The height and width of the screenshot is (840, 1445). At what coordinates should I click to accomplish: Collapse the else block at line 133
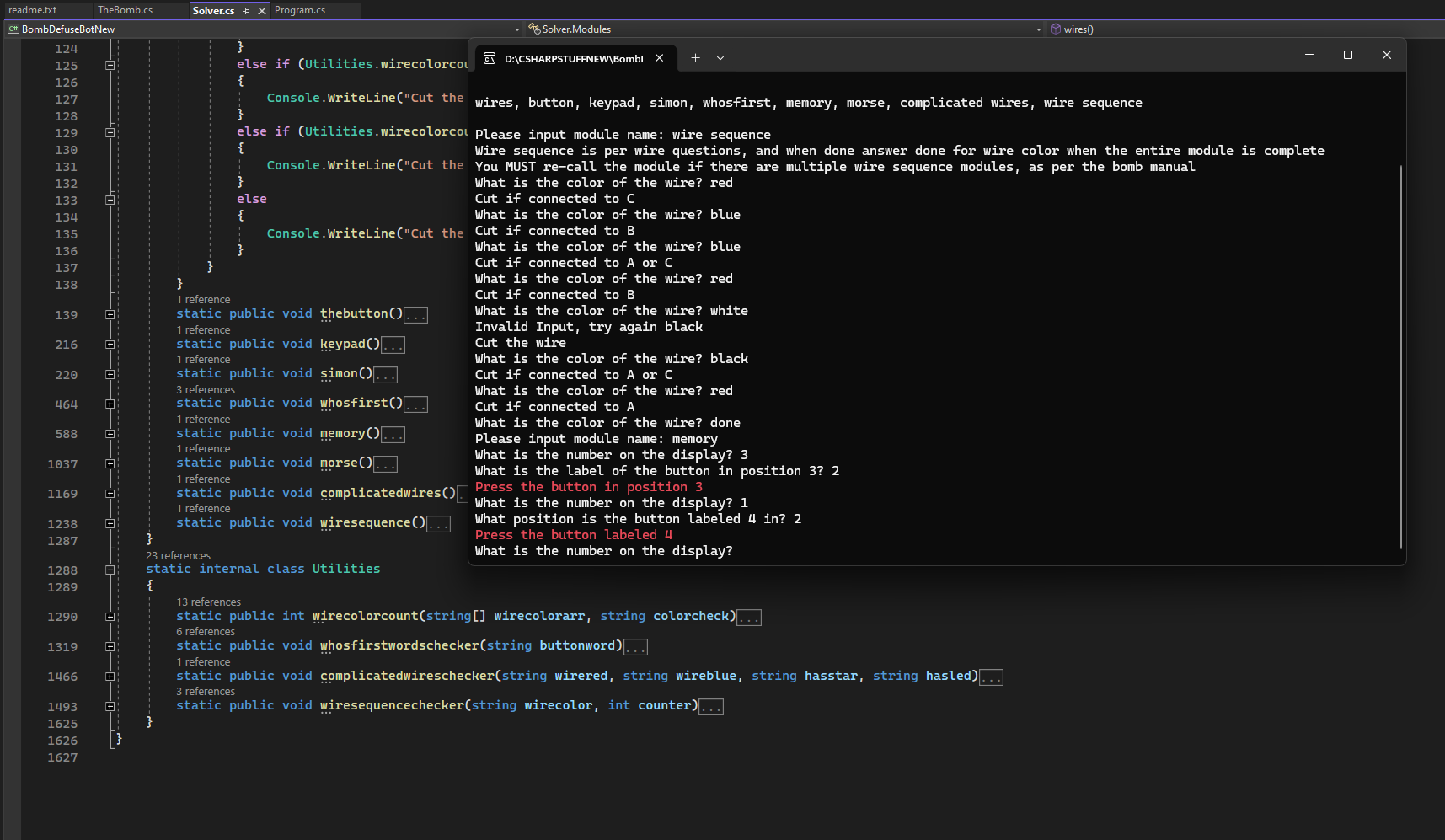click(110, 200)
